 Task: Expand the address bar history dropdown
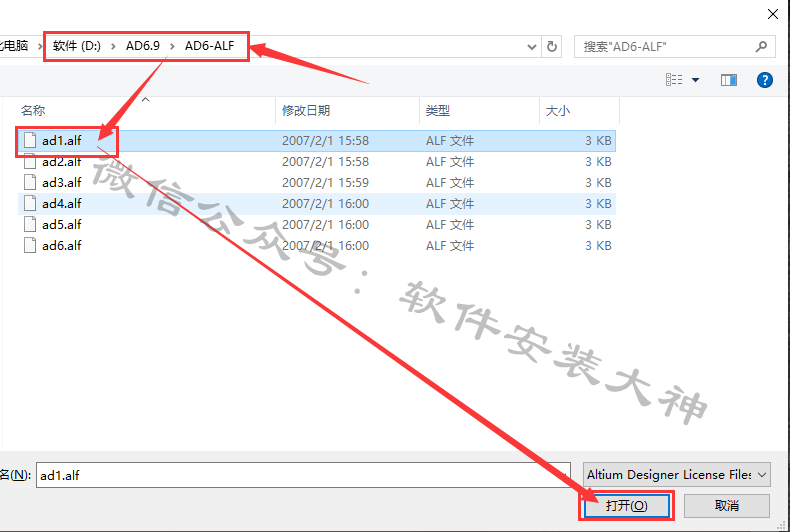532,47
